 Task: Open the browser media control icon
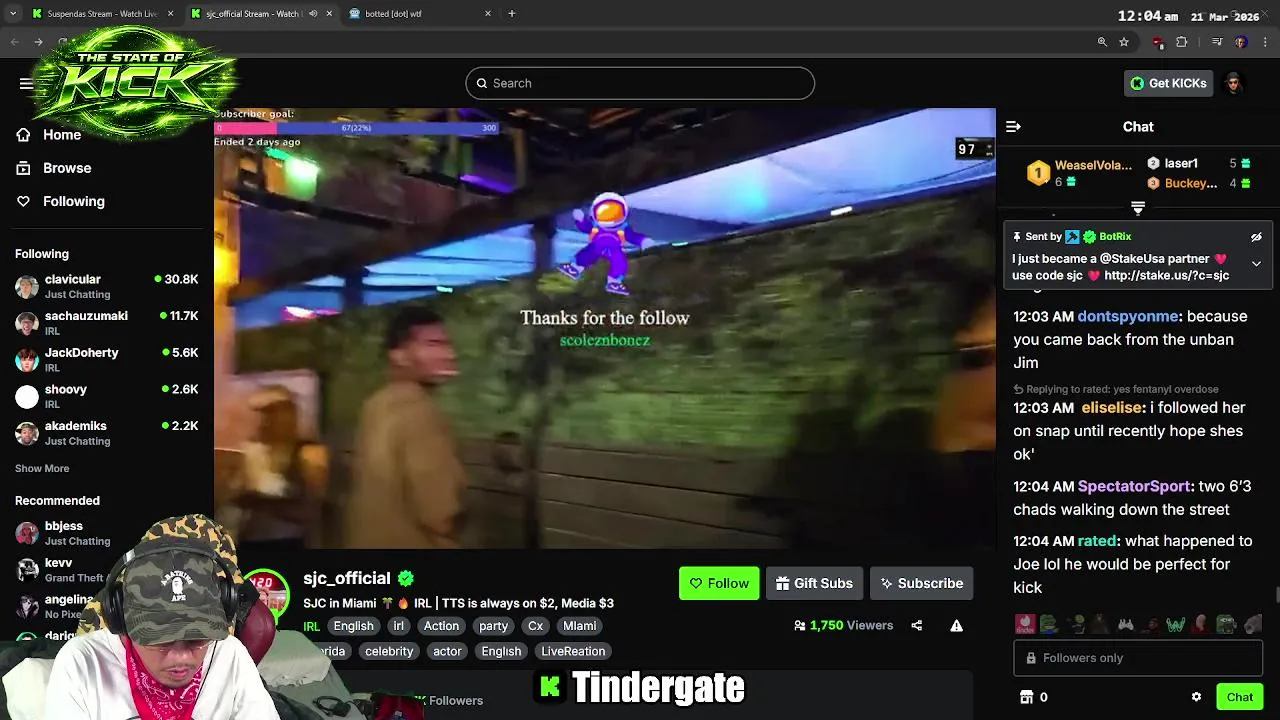click(x=1217, y=42)
